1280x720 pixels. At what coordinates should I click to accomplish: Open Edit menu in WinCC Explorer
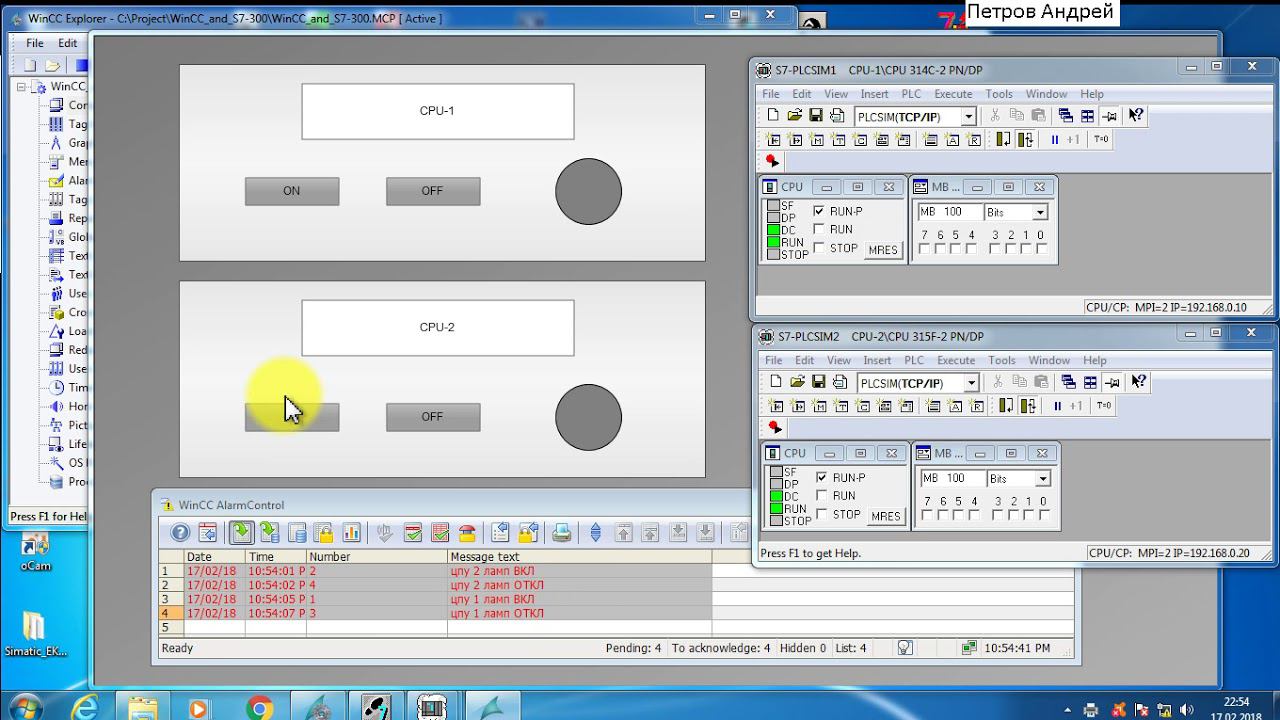(x=67, y=43)
